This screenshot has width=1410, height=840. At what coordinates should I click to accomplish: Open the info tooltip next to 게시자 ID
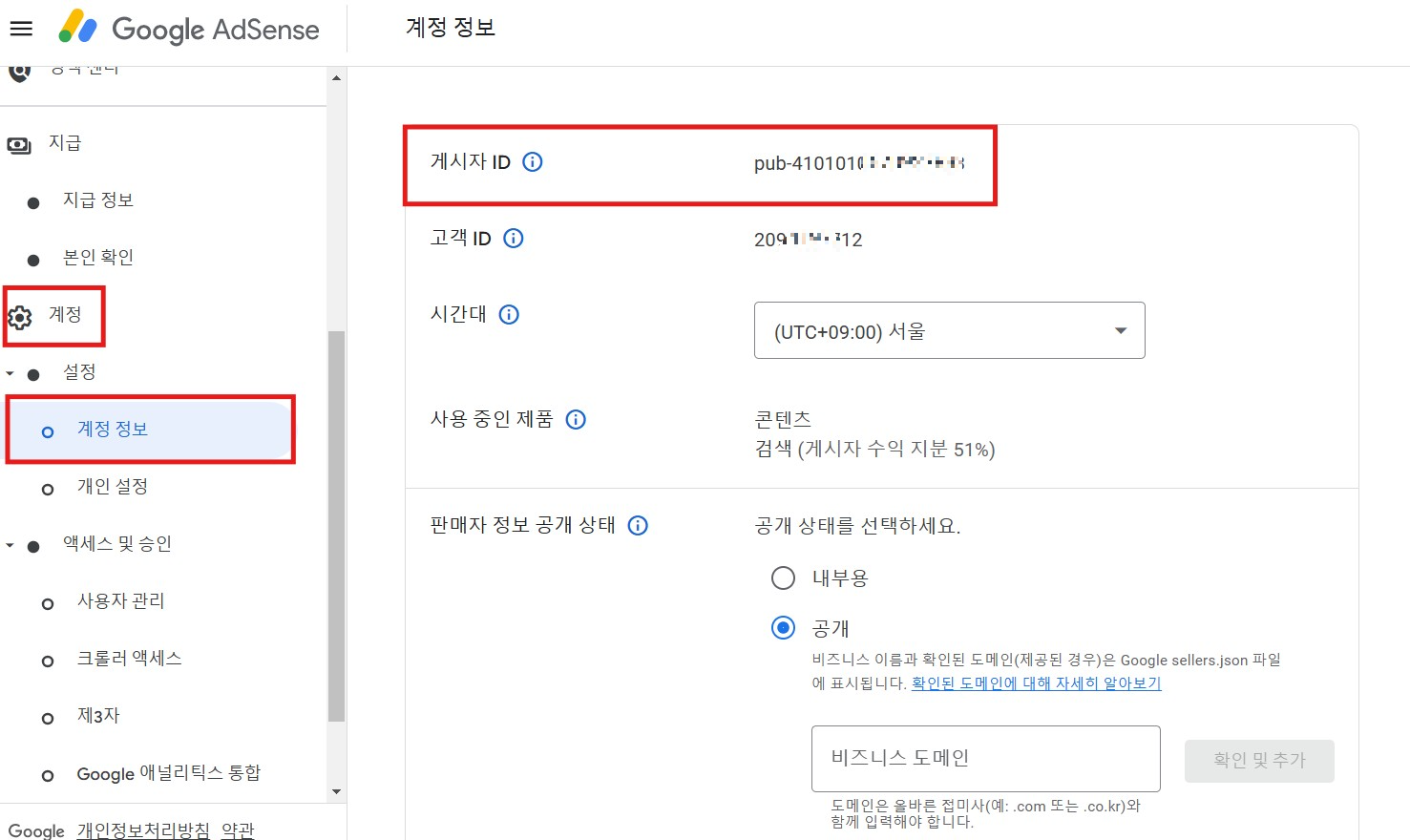point(533,162)
